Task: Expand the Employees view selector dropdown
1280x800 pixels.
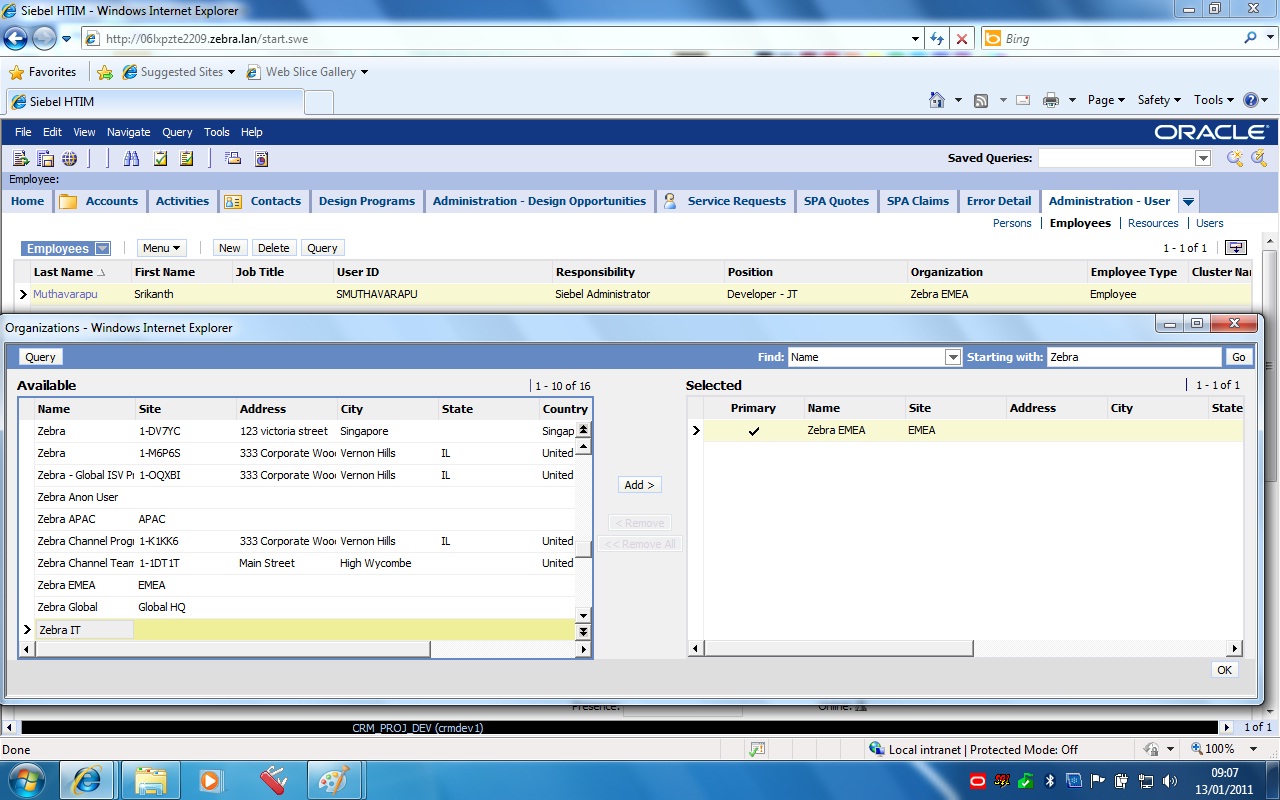Action: (x=99, y=247)
